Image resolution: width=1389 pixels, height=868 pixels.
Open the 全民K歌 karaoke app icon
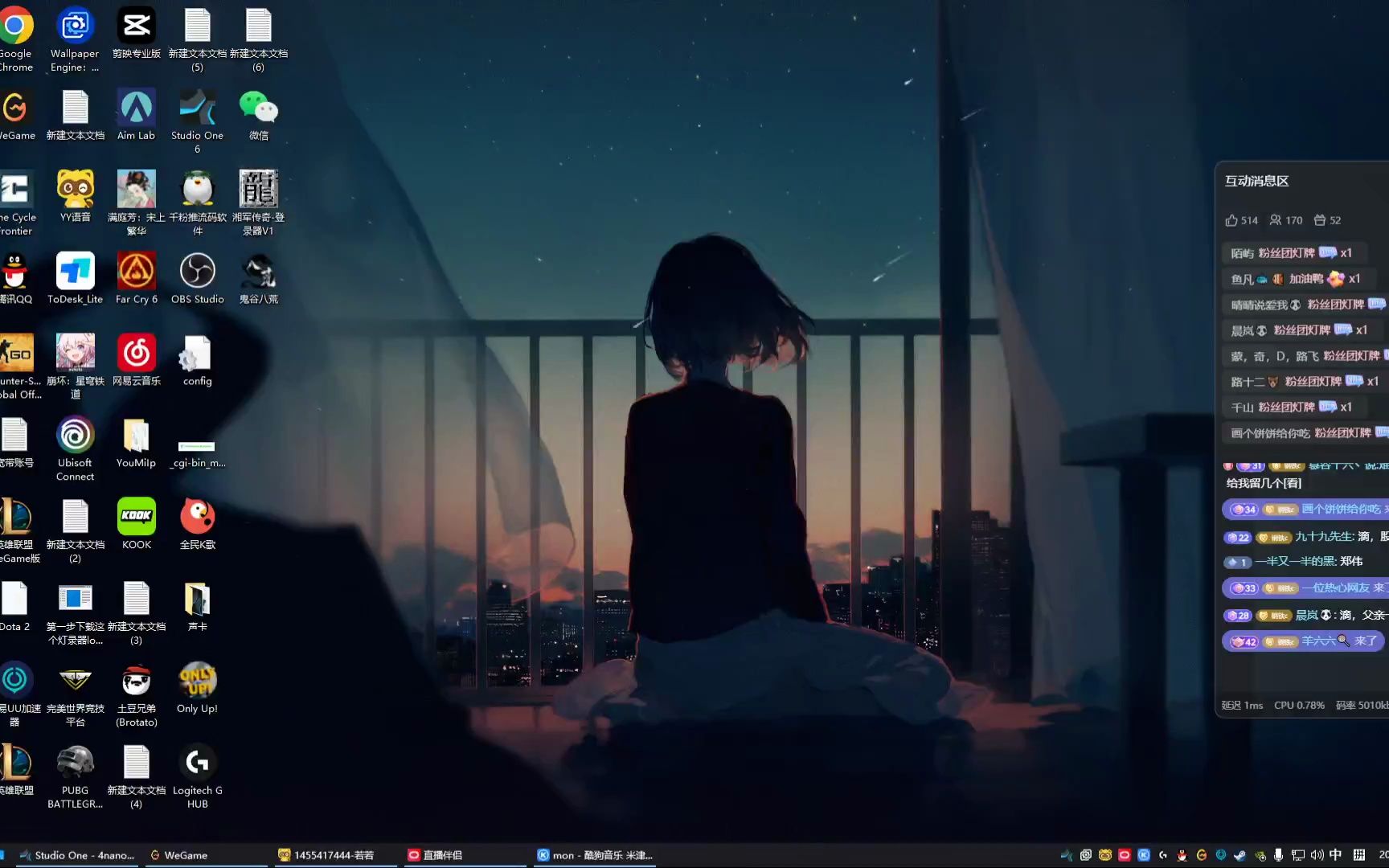[x=197, y=525]
